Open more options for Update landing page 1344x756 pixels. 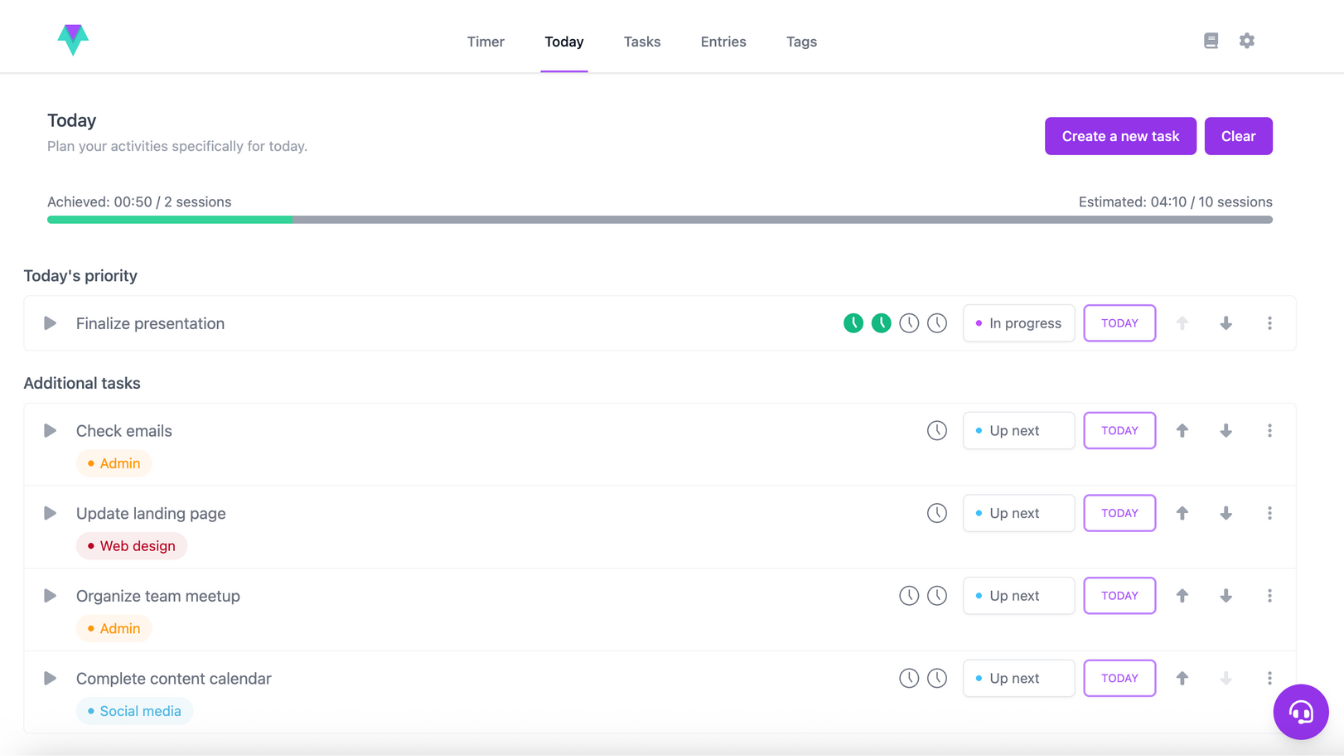click(1269, 513)
